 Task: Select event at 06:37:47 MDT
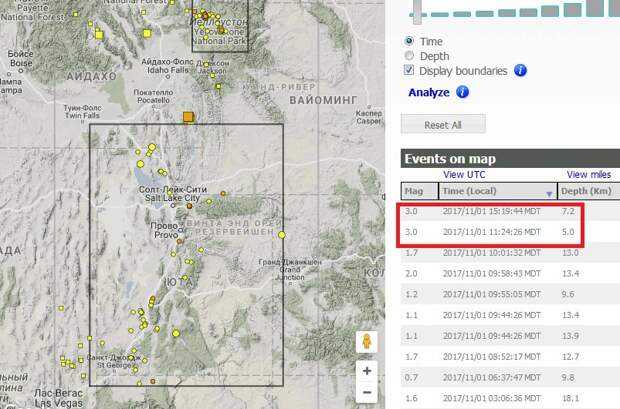click(x=510, y=377)
